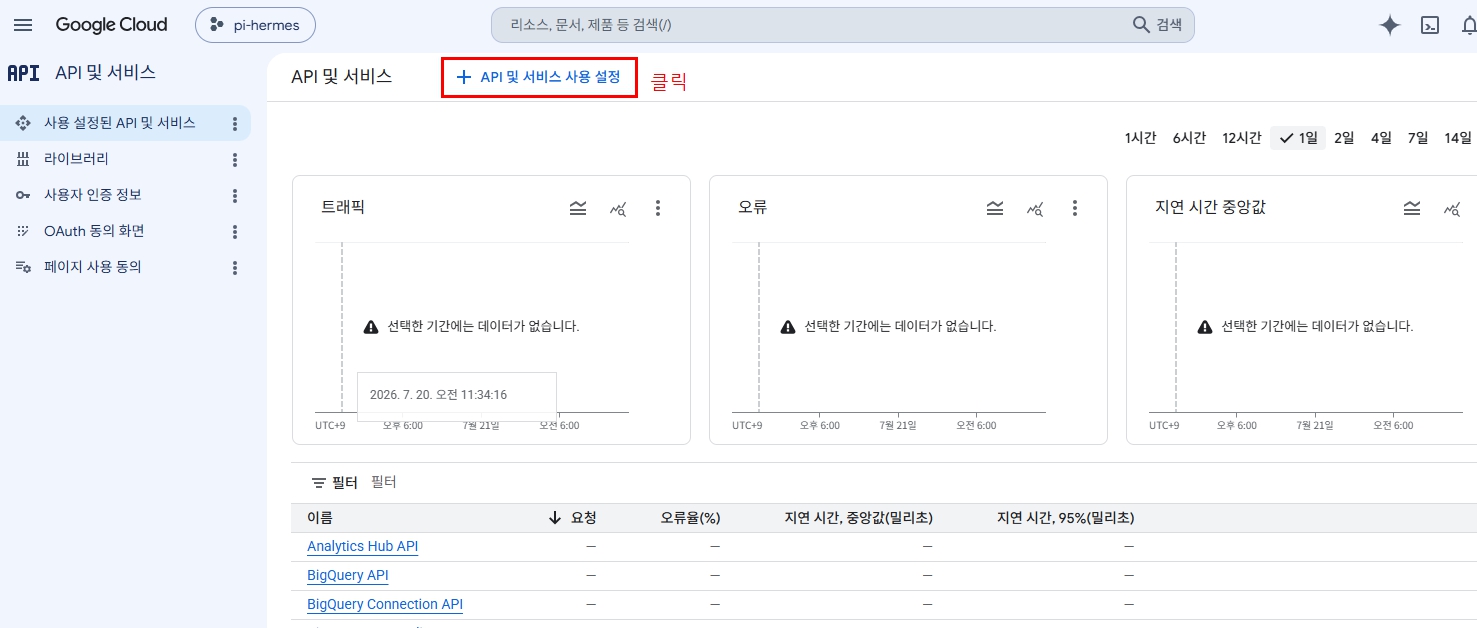This screenshot has height=628, width=1477.
Task: Click the 트래픽 chart no-data warning message
Action: click(x=471, y=326)
